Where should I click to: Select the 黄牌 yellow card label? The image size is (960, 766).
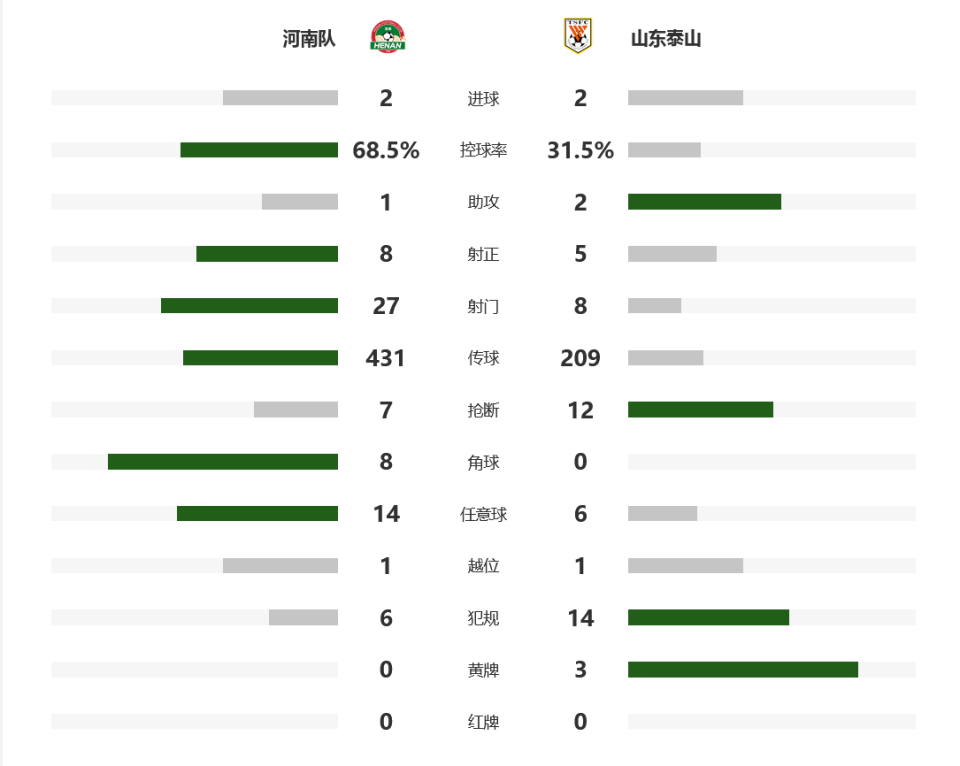[x=483, y=670]
